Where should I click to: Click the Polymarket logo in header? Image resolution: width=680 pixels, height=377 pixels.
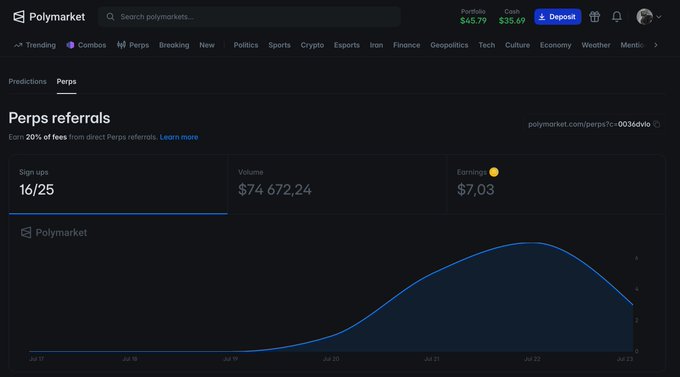[x=49, y=17]
